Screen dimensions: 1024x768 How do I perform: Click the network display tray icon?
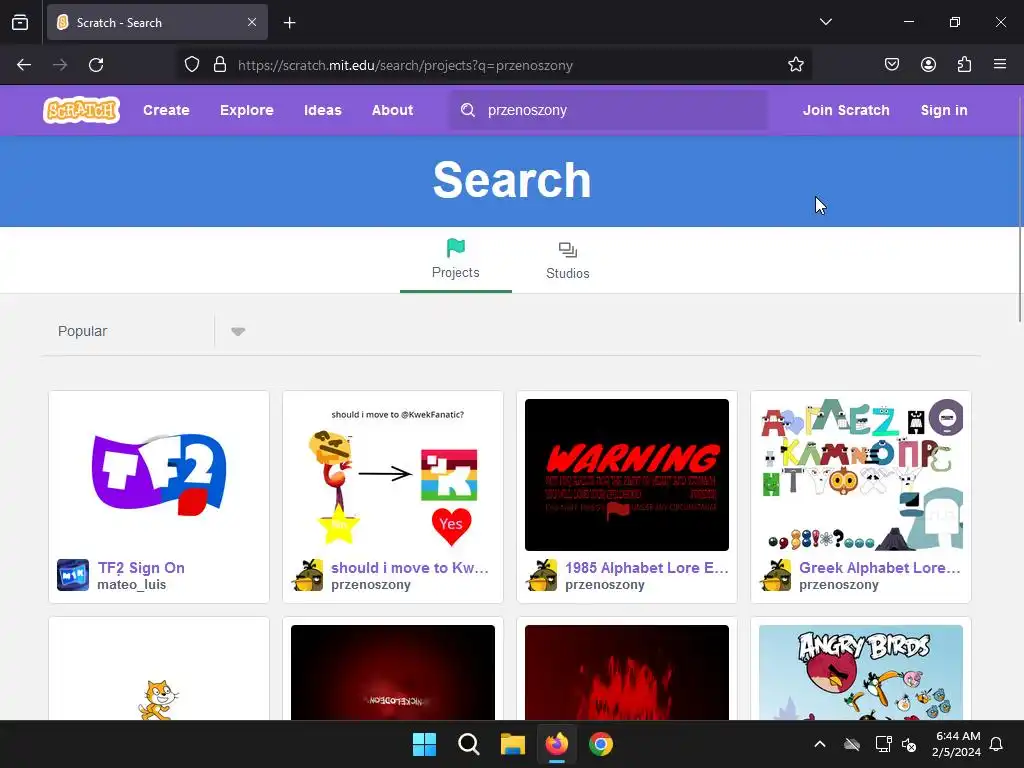883,744
